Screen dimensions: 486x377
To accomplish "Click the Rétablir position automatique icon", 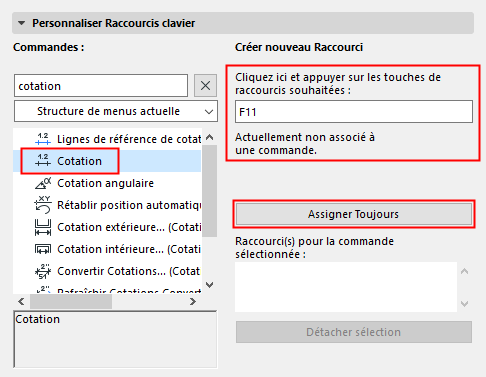I will 43,205.
